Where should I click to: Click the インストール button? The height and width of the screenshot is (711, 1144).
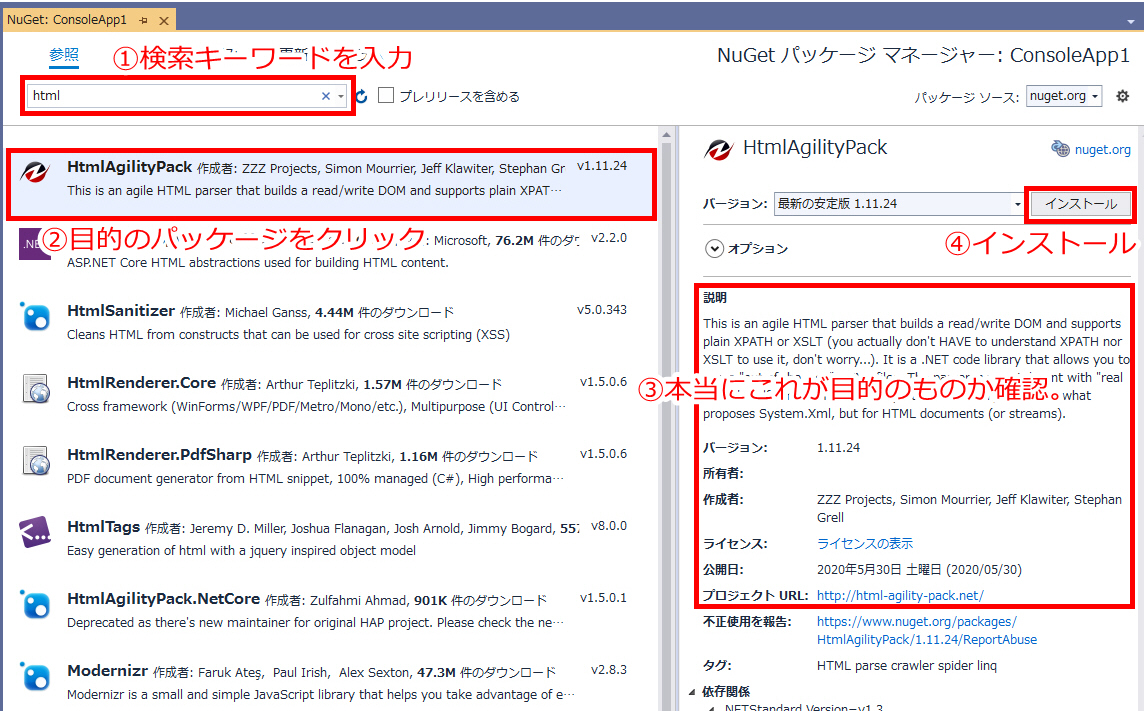tap(1081, 203)
